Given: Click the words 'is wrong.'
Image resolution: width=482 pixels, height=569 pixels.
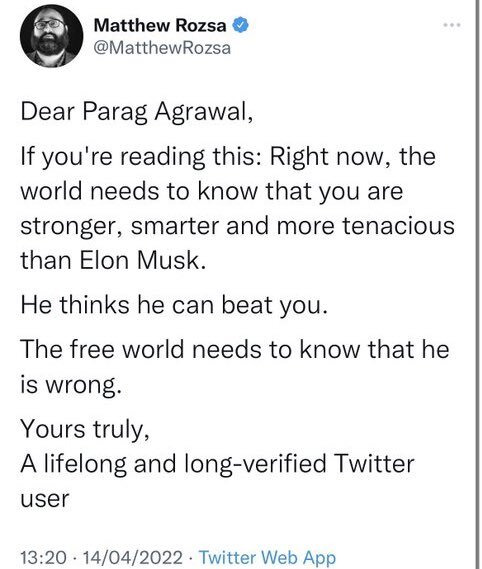Looking at the screenshot, I should [x=70, y=385].
